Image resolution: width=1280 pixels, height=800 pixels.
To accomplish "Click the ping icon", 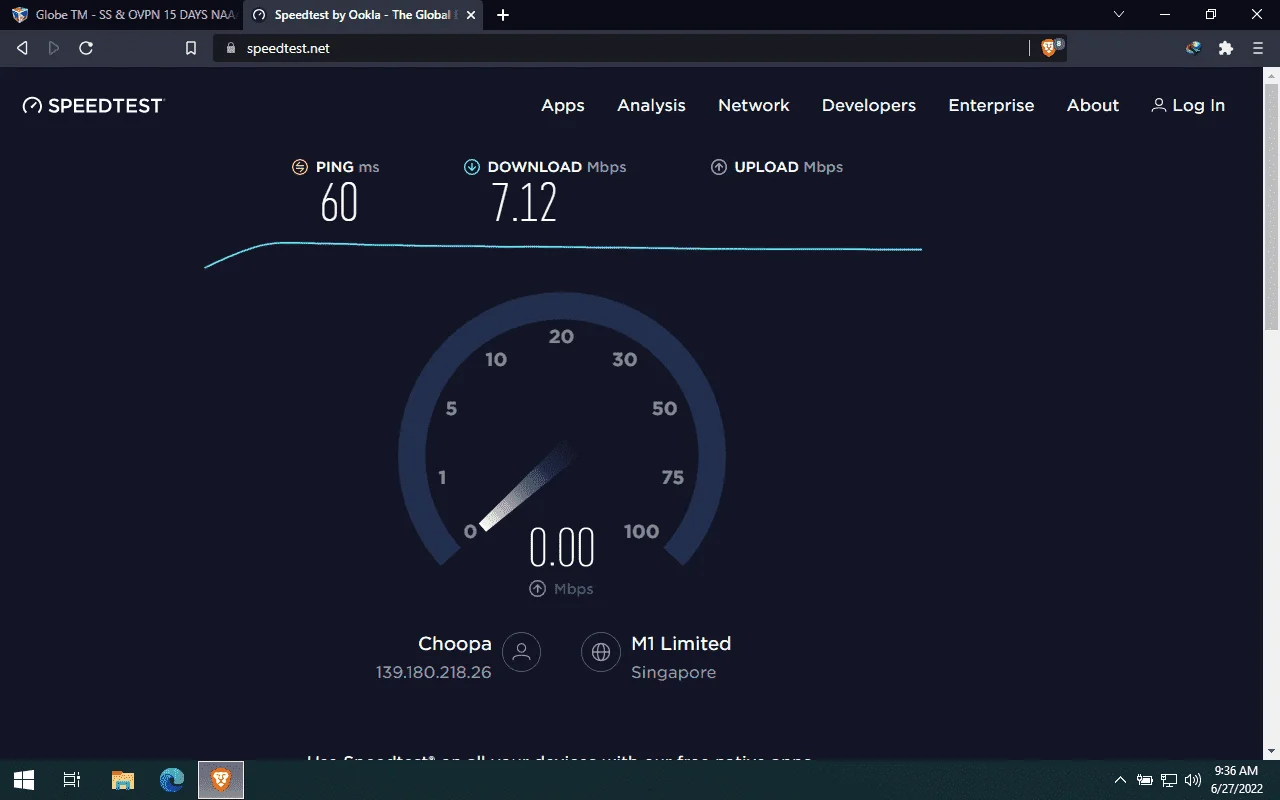I will click(300, 167).
